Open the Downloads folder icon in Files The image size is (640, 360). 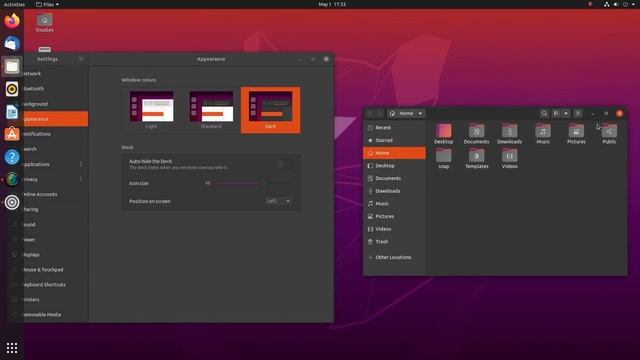[509, 134]
